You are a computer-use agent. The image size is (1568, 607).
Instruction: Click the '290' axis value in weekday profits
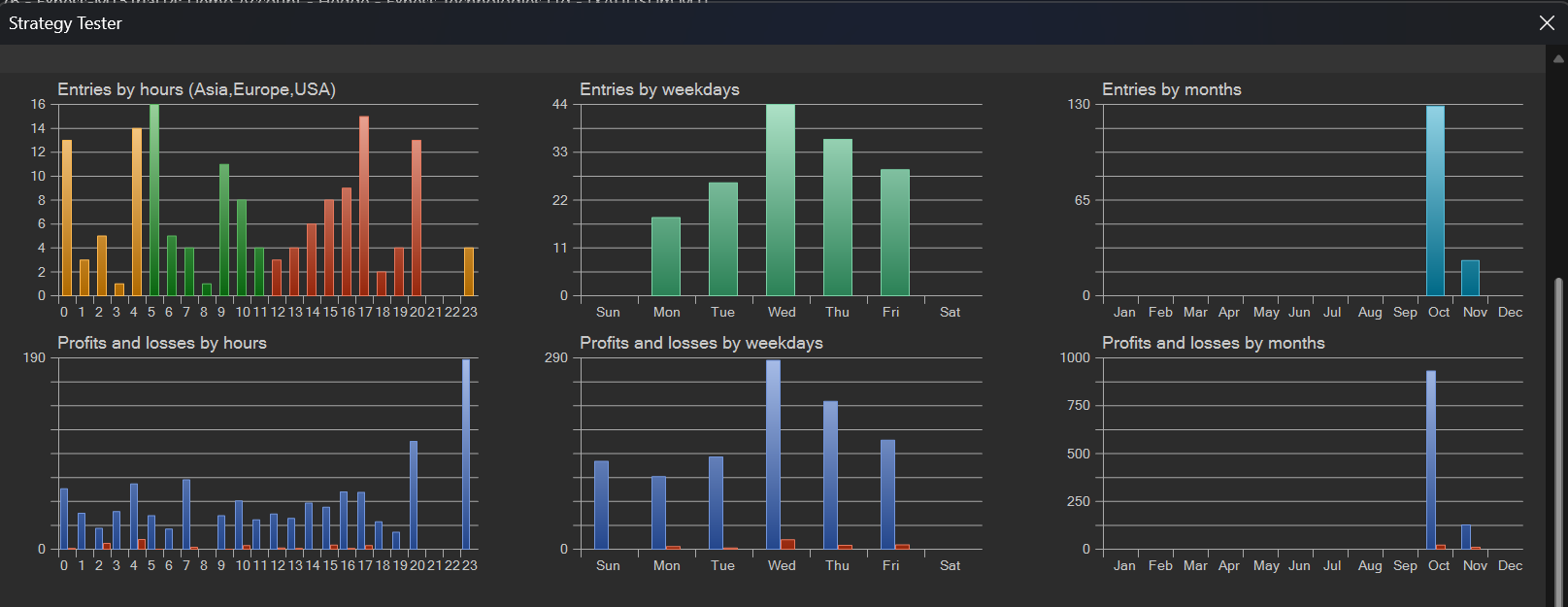click(556, 357)
